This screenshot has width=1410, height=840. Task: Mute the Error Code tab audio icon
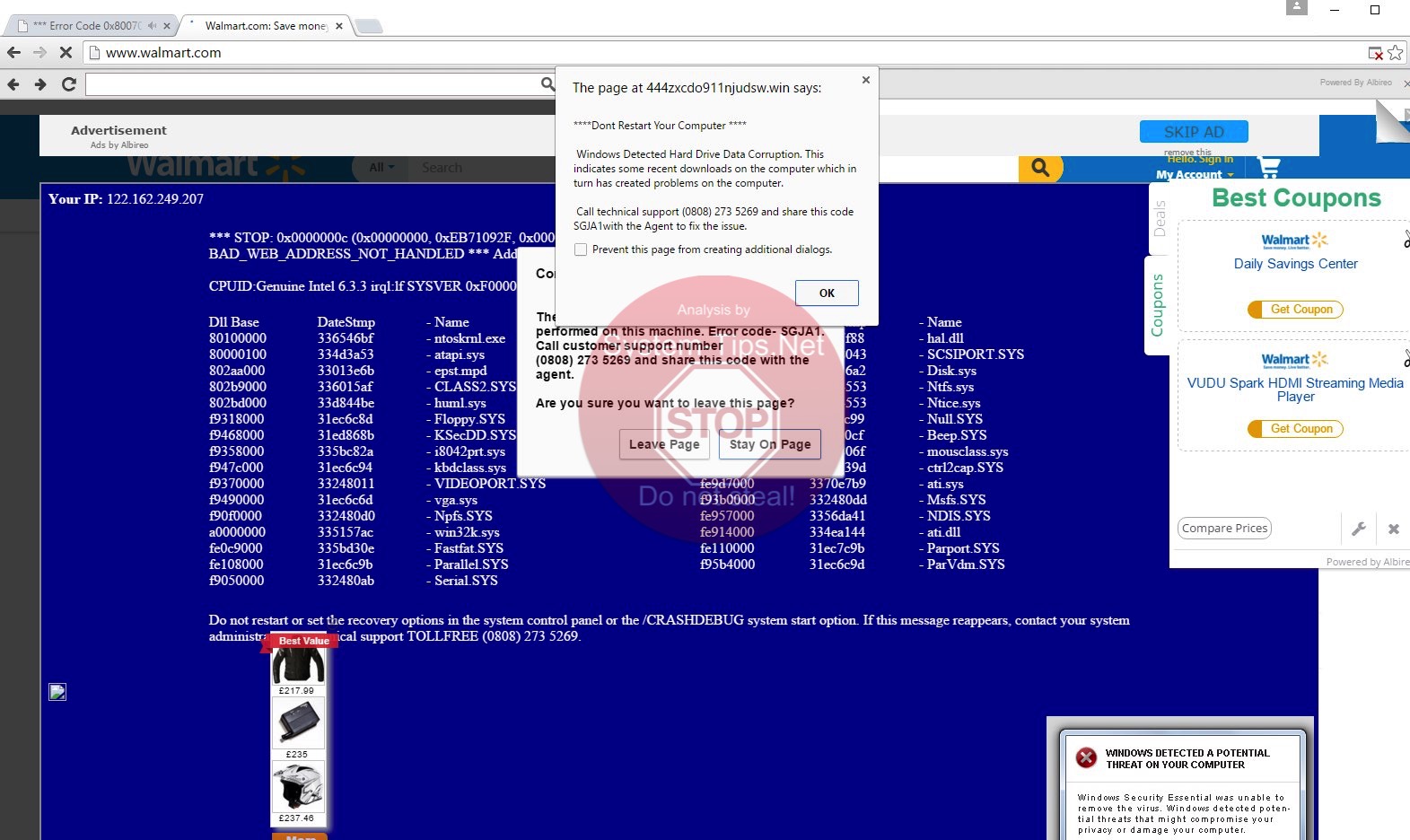tap(152, 26)
